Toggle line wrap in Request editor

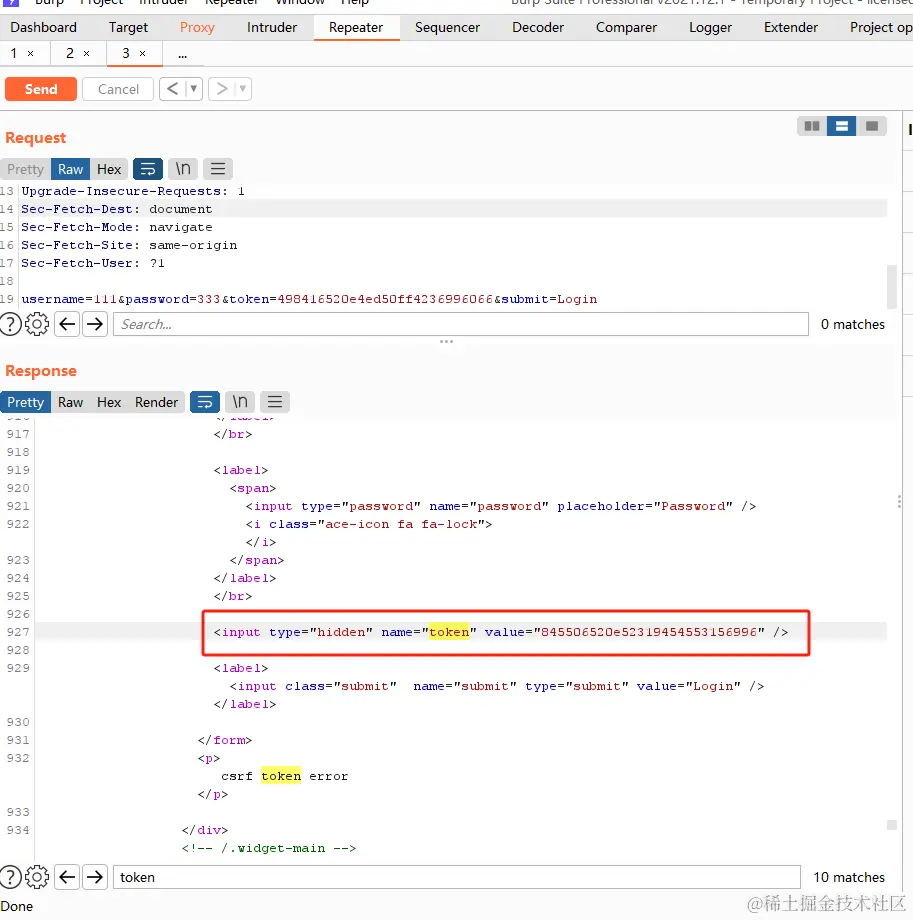[148, 170]
